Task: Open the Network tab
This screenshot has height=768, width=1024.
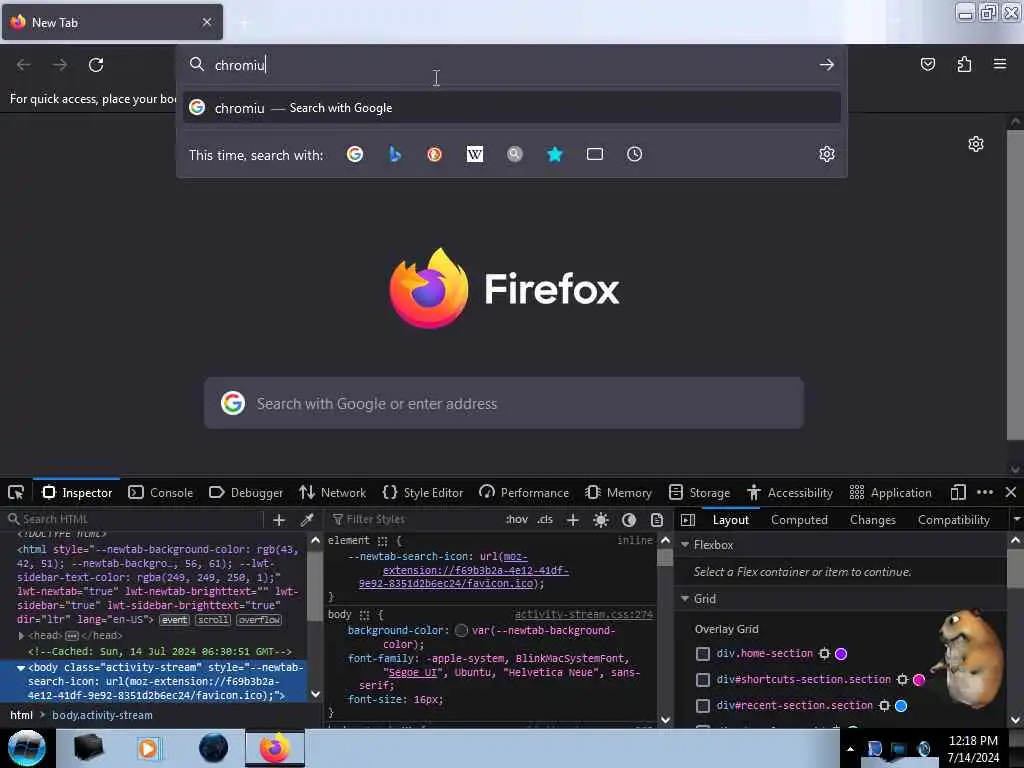Action: click(332, 492)
